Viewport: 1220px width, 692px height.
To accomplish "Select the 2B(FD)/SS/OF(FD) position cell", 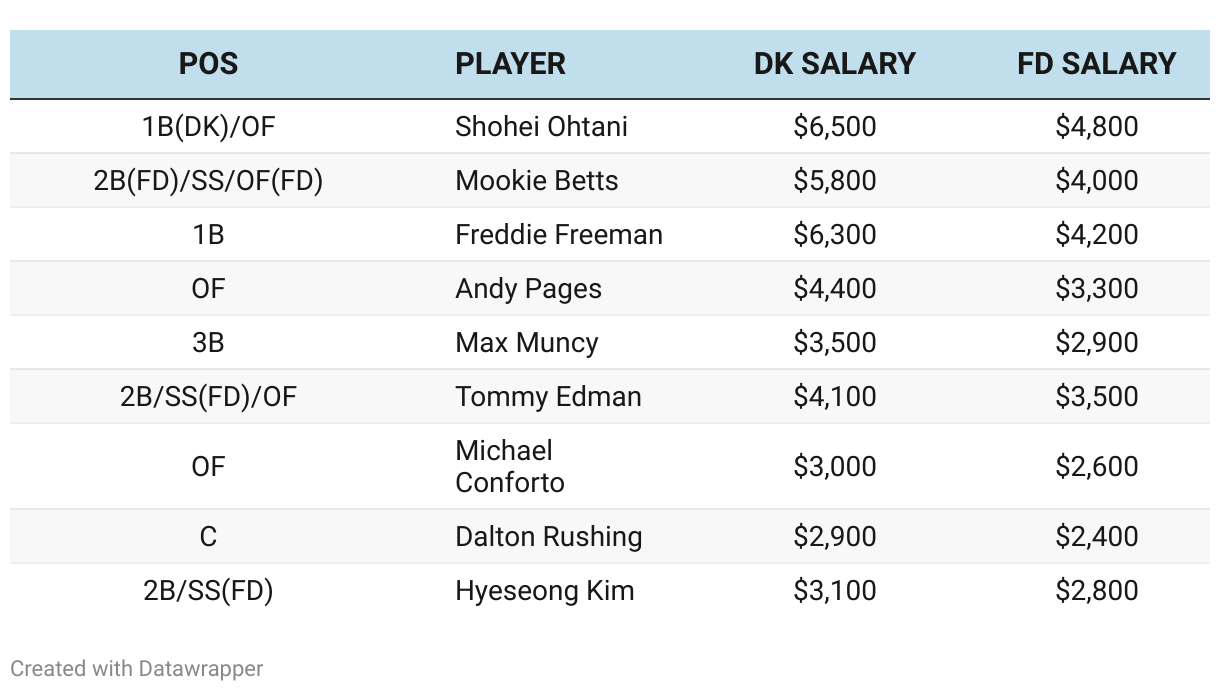I will (208, 181).
